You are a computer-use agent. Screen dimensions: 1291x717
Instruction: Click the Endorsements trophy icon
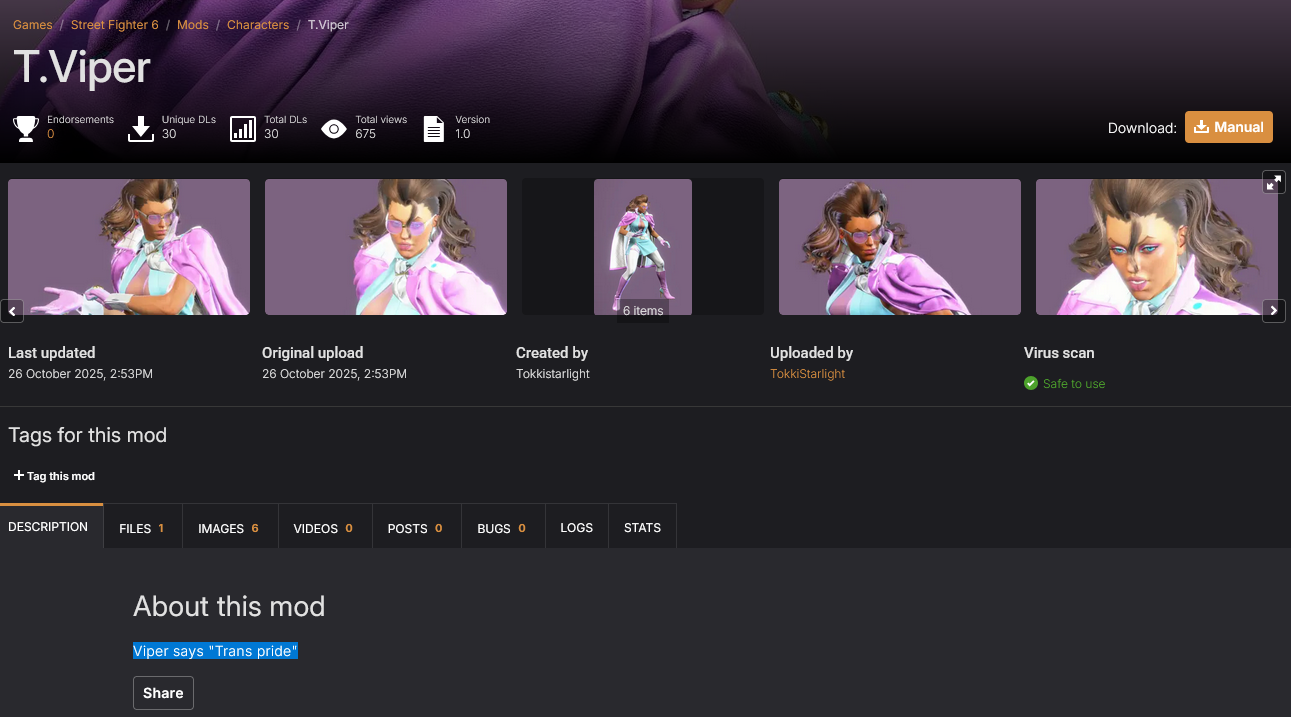coord(25,128)
